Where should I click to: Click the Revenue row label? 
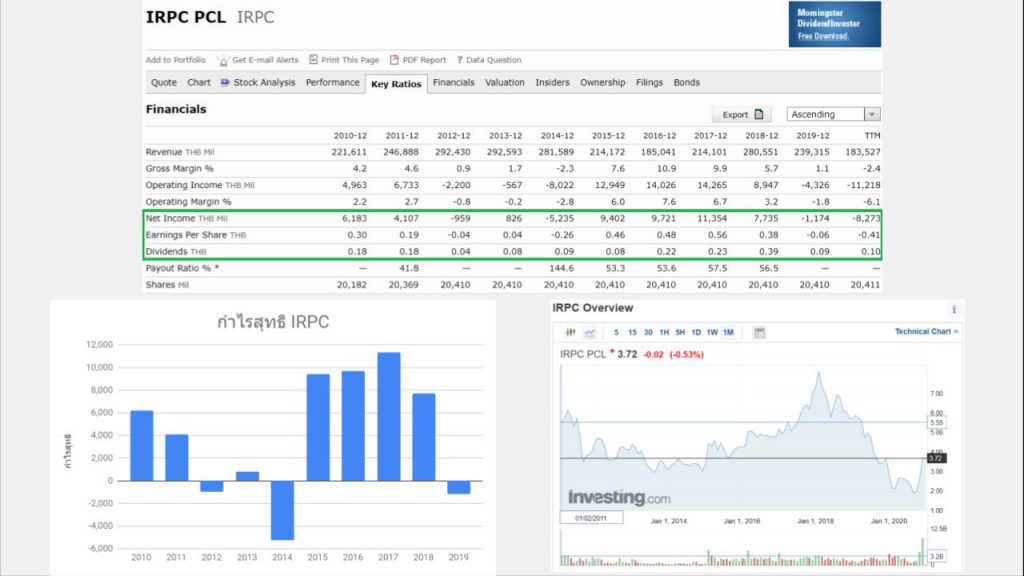click(180, 152)
